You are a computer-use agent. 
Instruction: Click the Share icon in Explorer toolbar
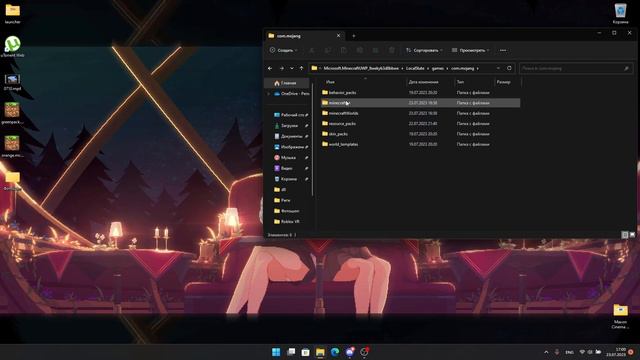click(x=376, y=50)
